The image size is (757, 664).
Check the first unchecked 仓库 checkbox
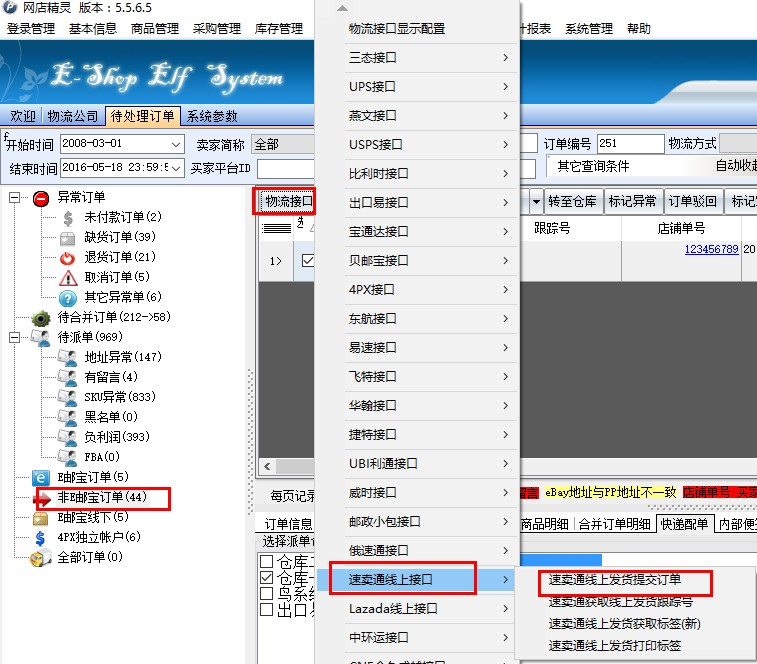(266, 561)
